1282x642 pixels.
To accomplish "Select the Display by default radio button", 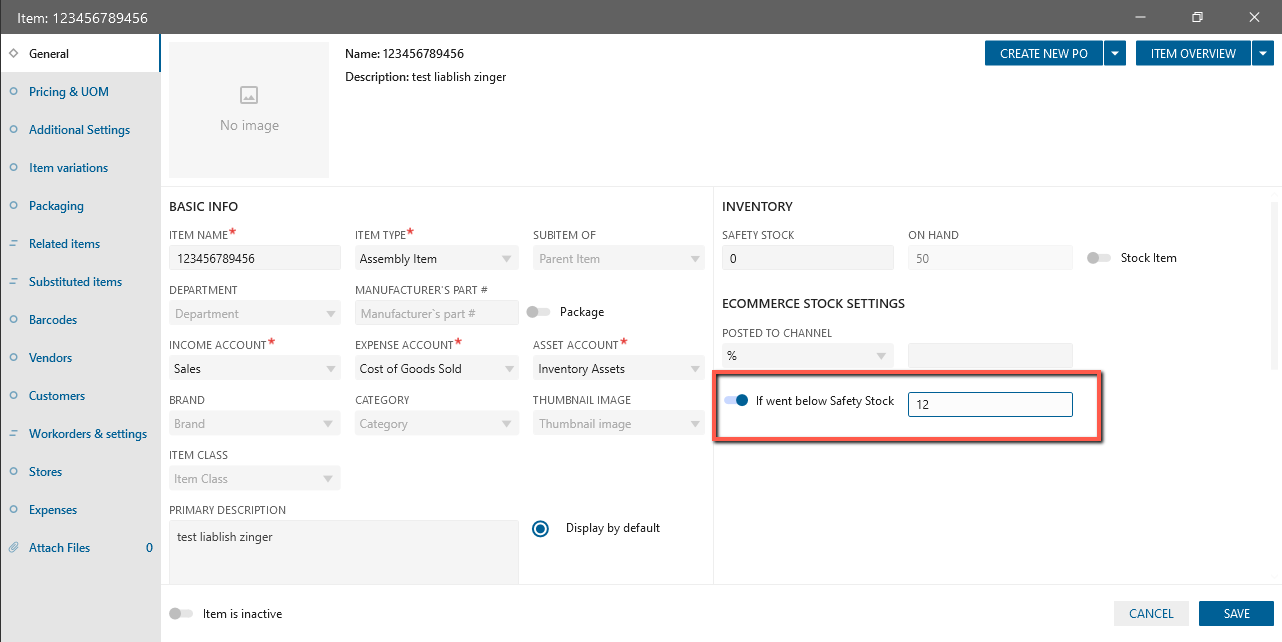I will click(x=541, y=529).
